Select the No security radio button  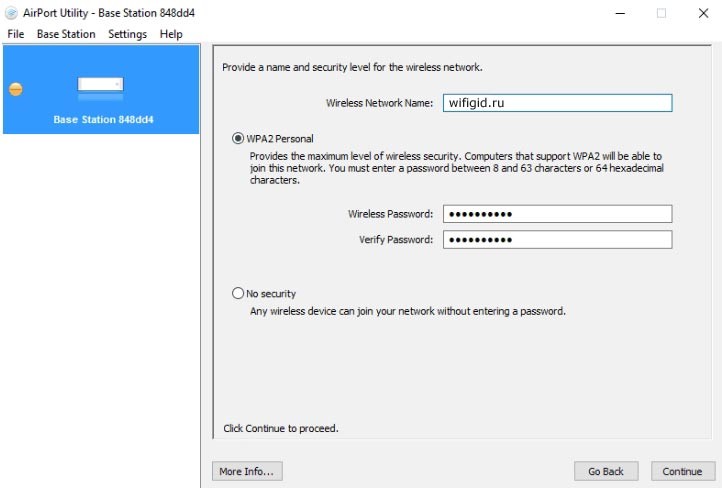click(238, 293)
